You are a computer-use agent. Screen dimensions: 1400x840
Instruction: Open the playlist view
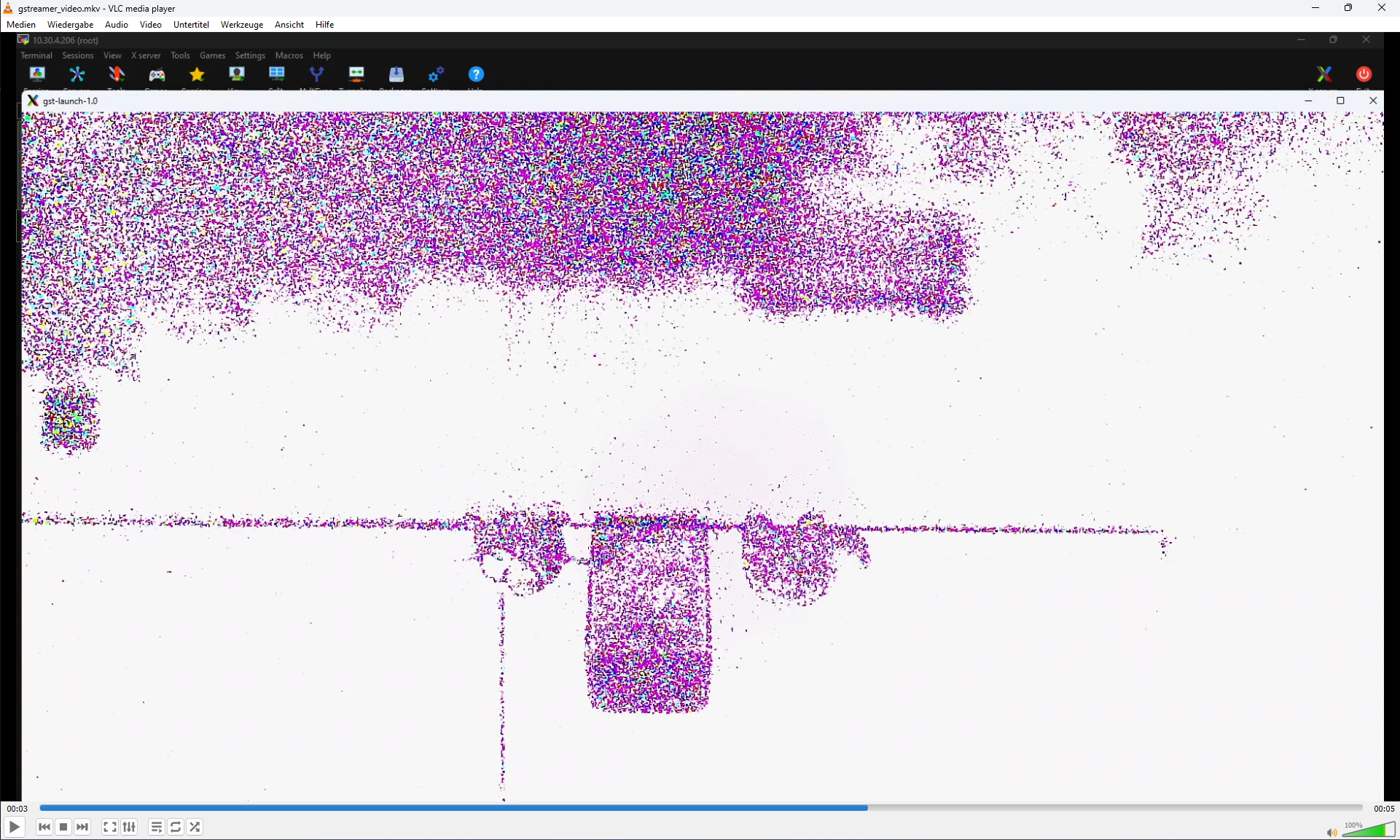point(156,827)
